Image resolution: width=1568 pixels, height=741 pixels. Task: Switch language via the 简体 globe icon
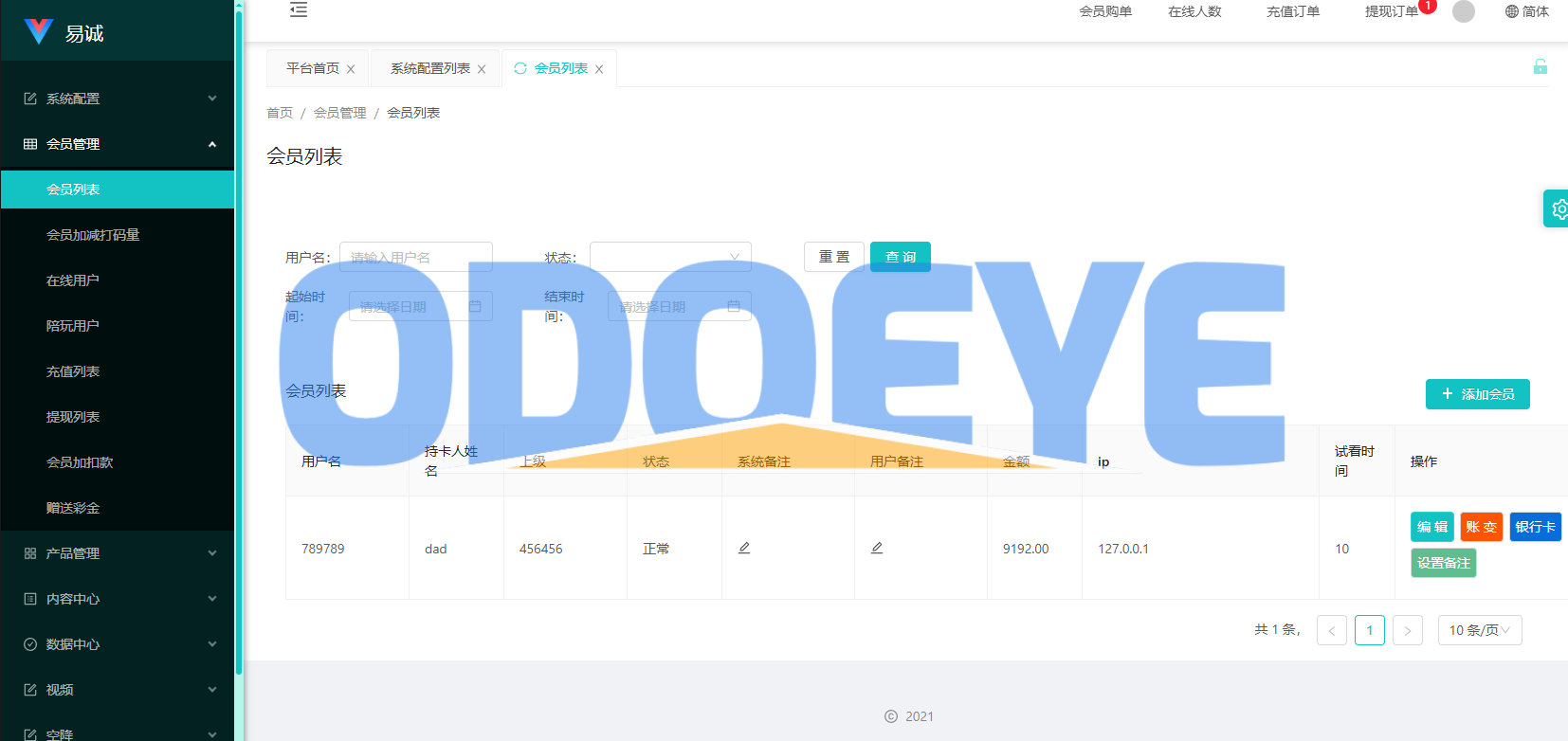tap(1527, 11)
